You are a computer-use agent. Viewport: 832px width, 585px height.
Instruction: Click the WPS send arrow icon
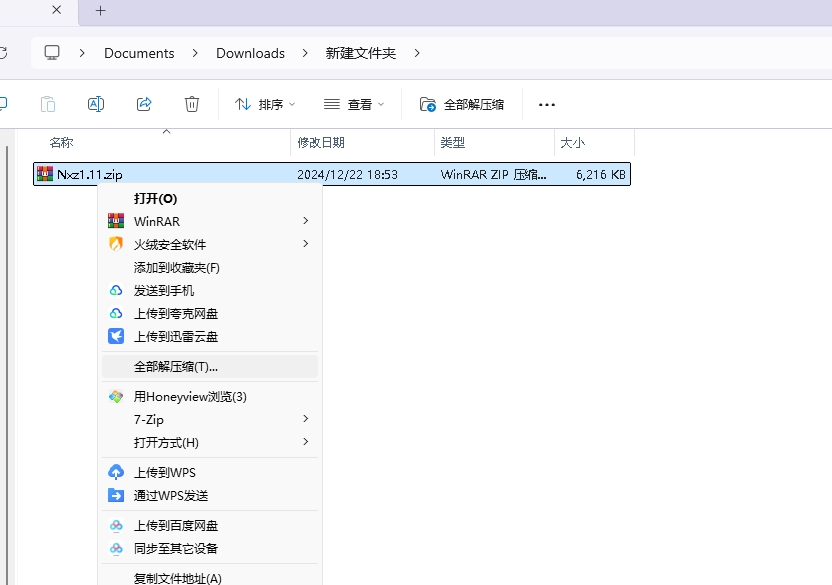[116, 495]
